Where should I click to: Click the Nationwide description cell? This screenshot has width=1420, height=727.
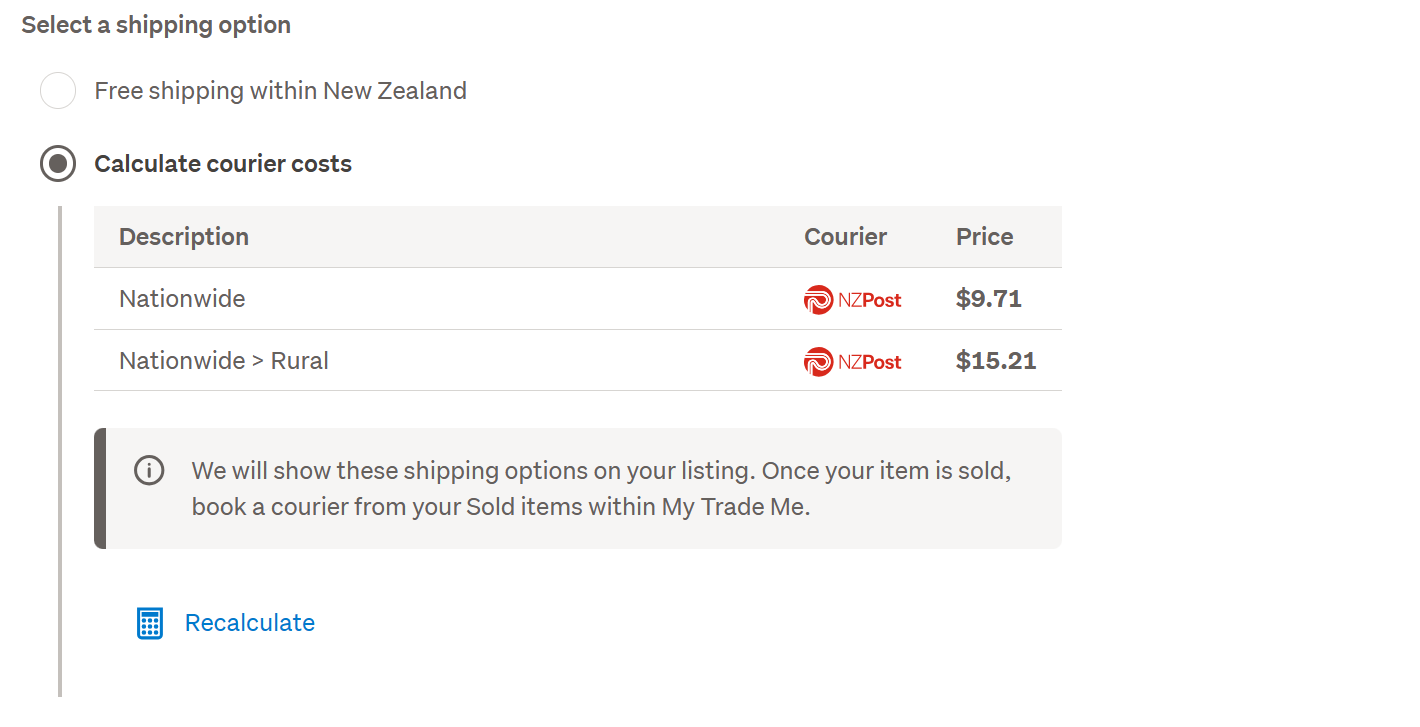click(182, 299)
